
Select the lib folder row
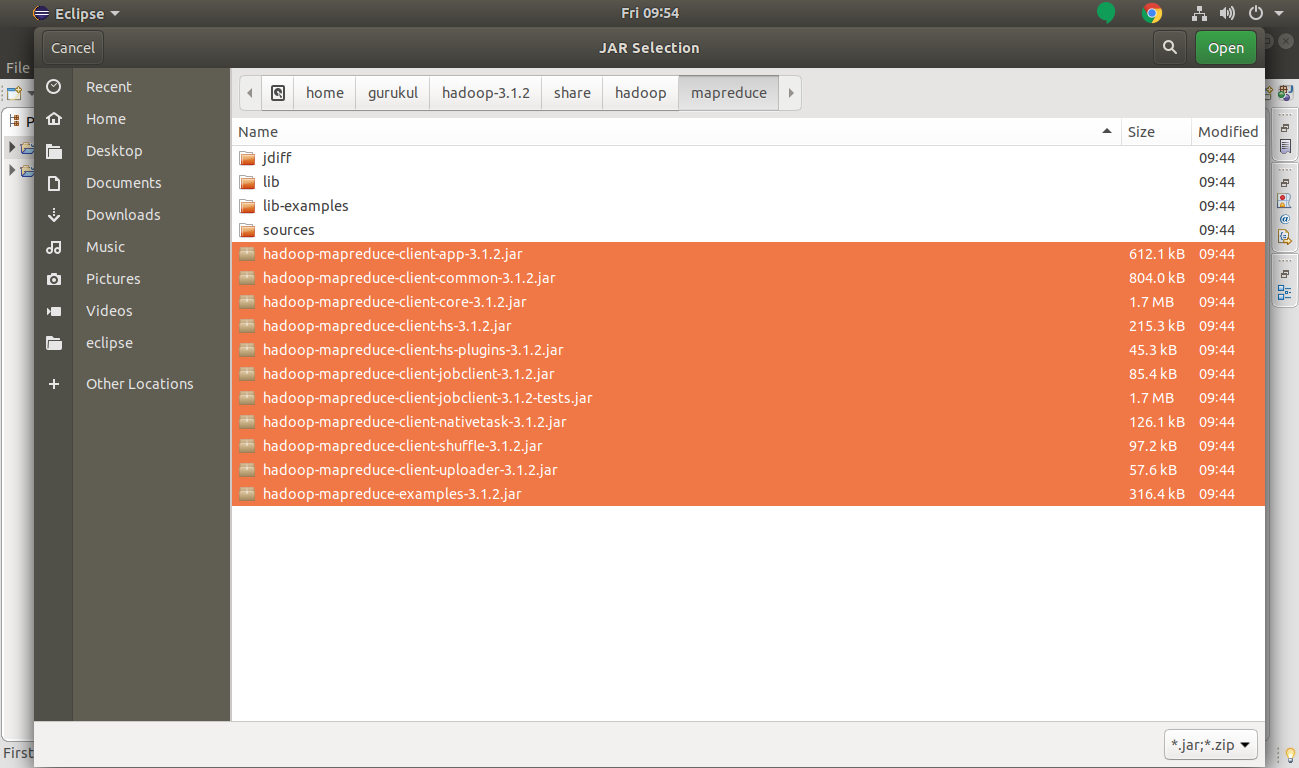click(x=748, y=182)
